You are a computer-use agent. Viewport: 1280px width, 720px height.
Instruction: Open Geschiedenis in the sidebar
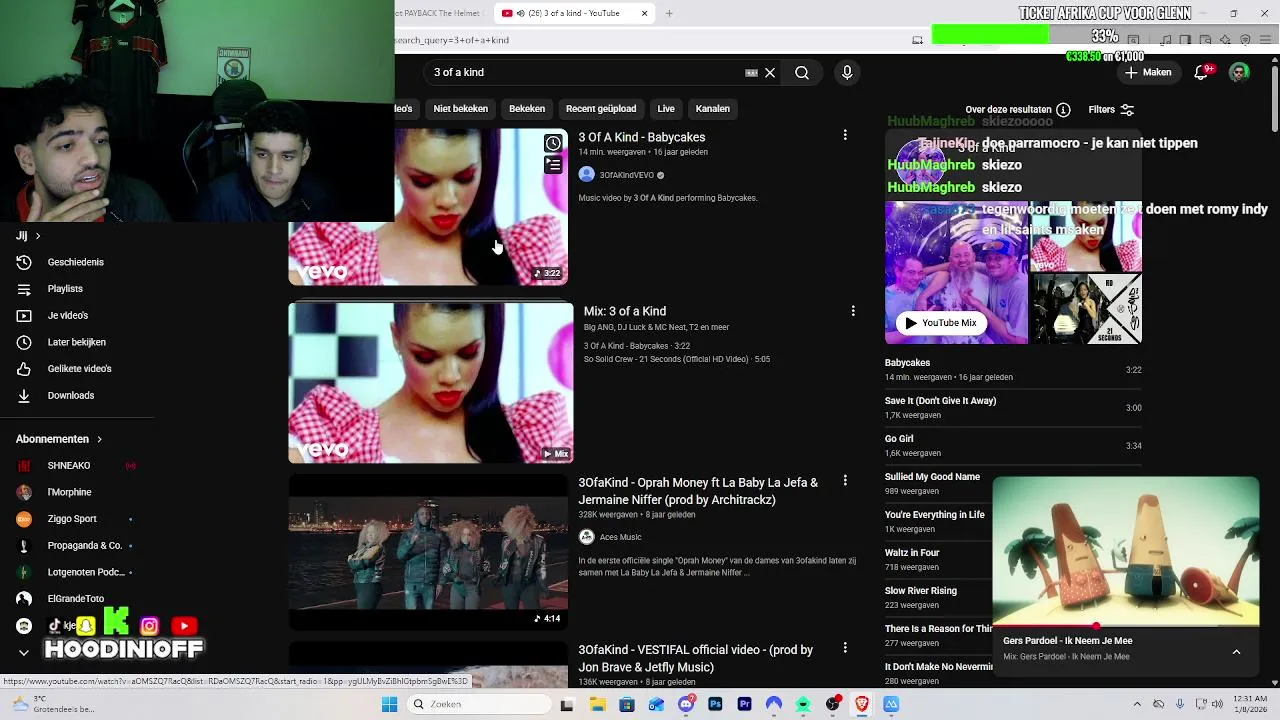(x=76, y=262)
